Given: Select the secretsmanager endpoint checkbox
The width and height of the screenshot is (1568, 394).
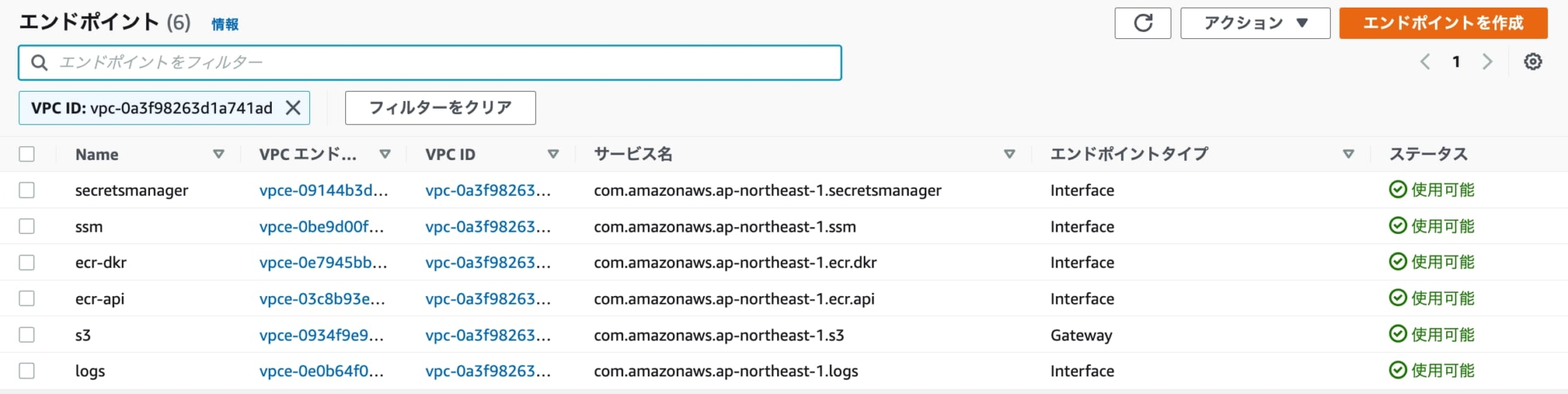Looking at the screenshot, I should 27,190.
